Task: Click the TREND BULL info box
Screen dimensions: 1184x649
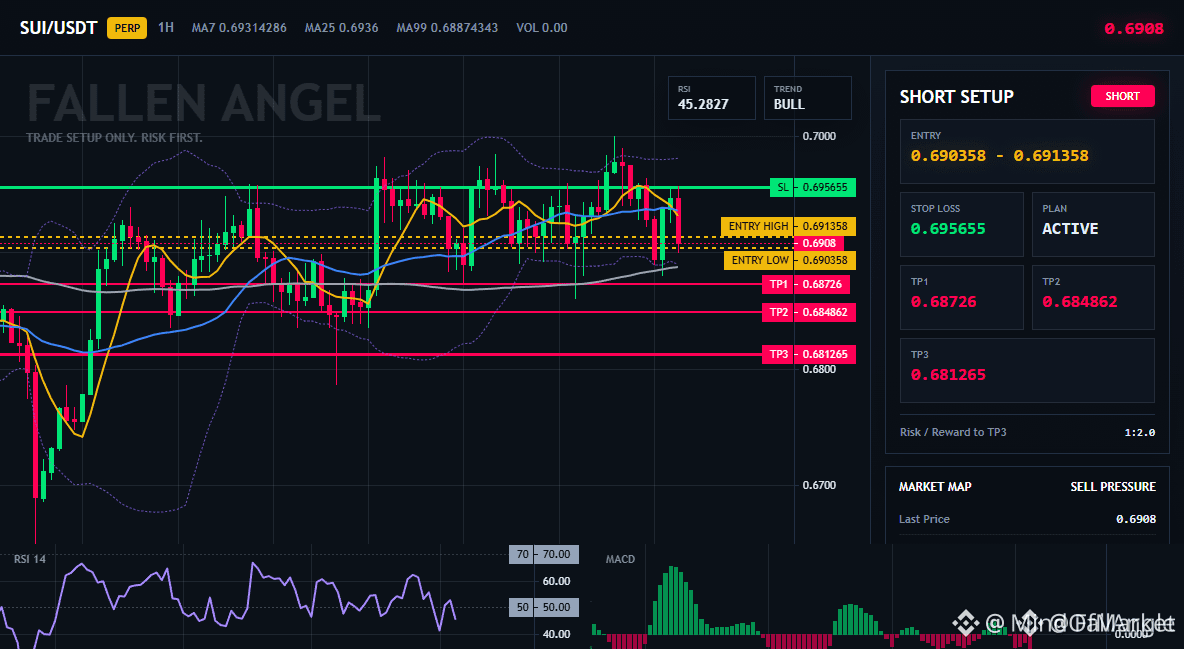Action: coord(807,97)
